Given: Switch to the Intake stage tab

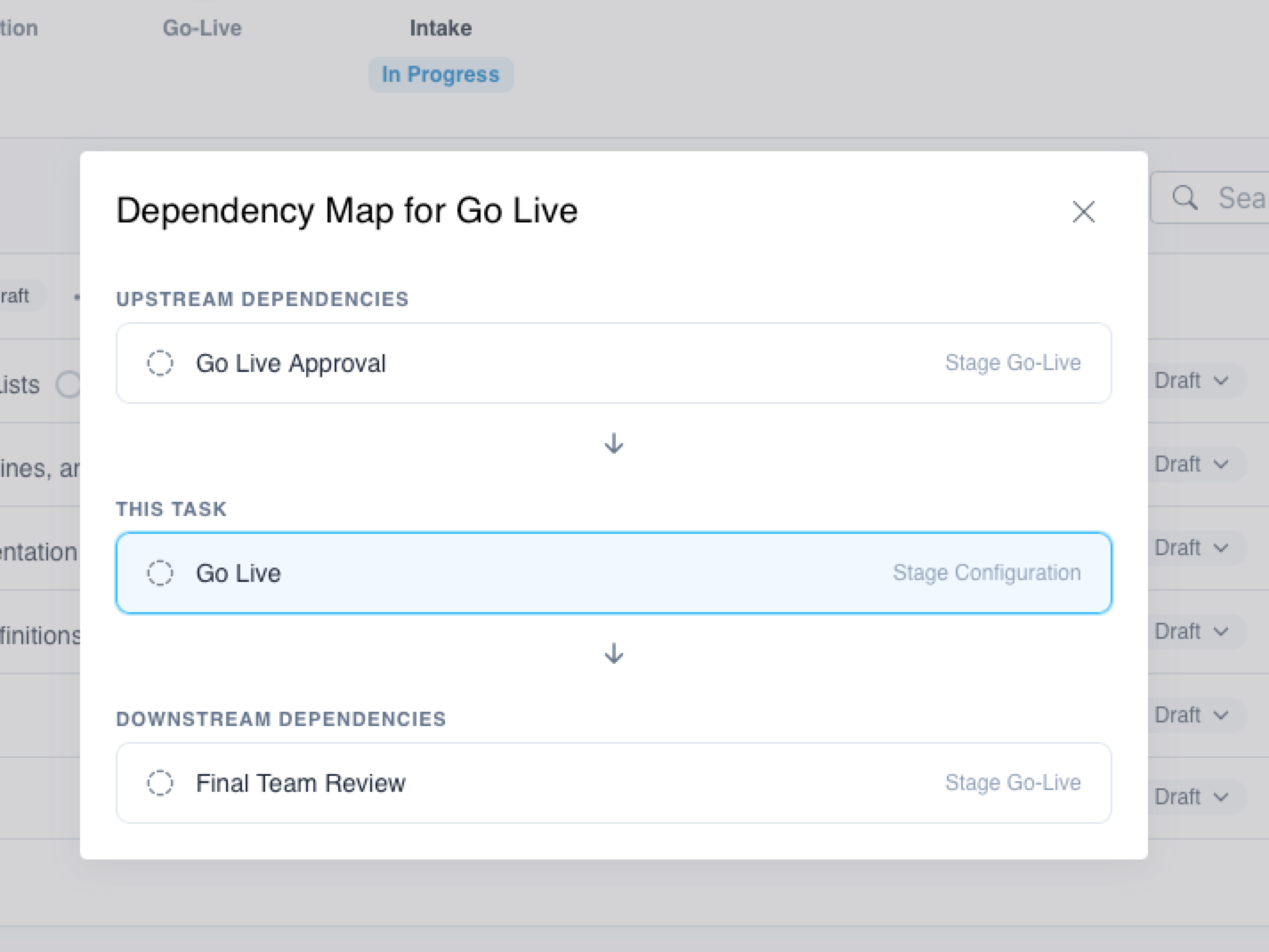Looking at the screenshot, I should coord(441,28).
